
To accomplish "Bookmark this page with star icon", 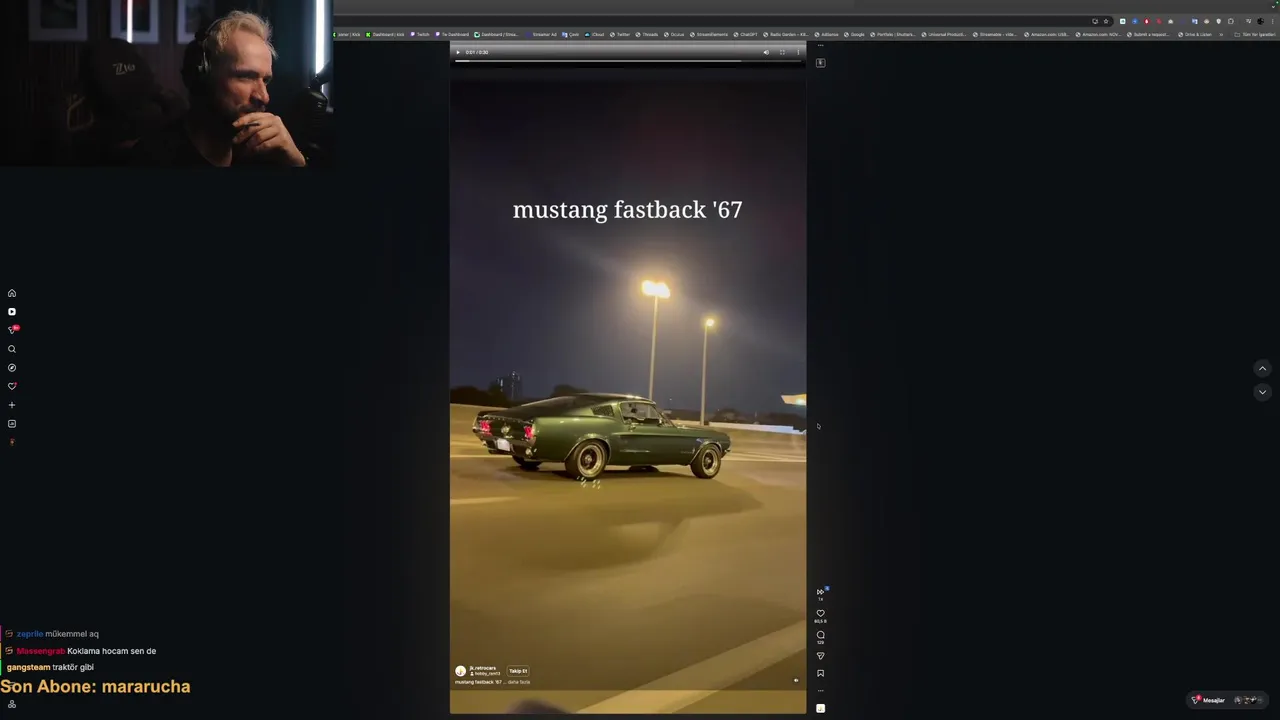I will 1106,20.
